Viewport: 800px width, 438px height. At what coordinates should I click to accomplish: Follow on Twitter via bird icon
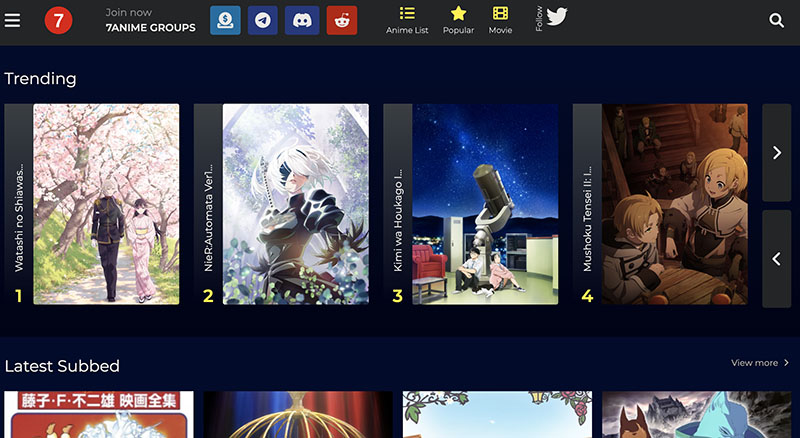(x=557, y=16)
